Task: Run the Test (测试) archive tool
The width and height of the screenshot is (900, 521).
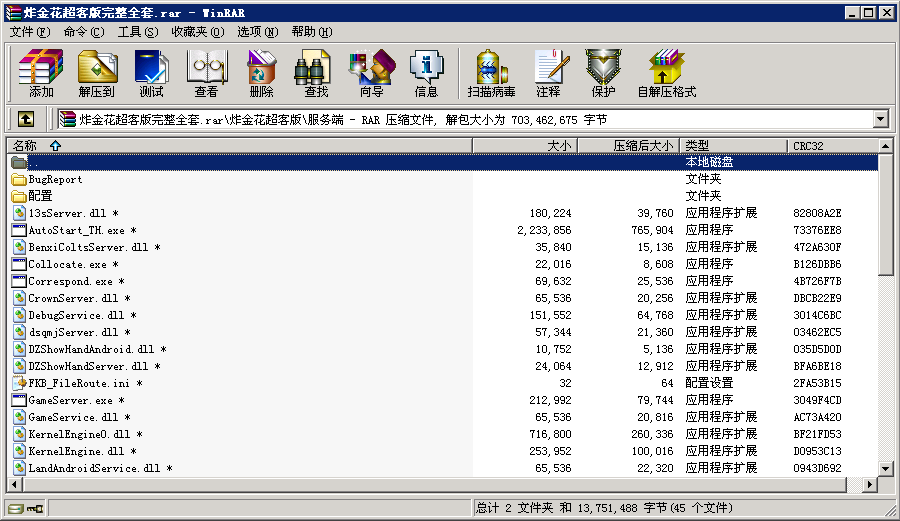Action: pyautogui.click(x=151, y=74)
